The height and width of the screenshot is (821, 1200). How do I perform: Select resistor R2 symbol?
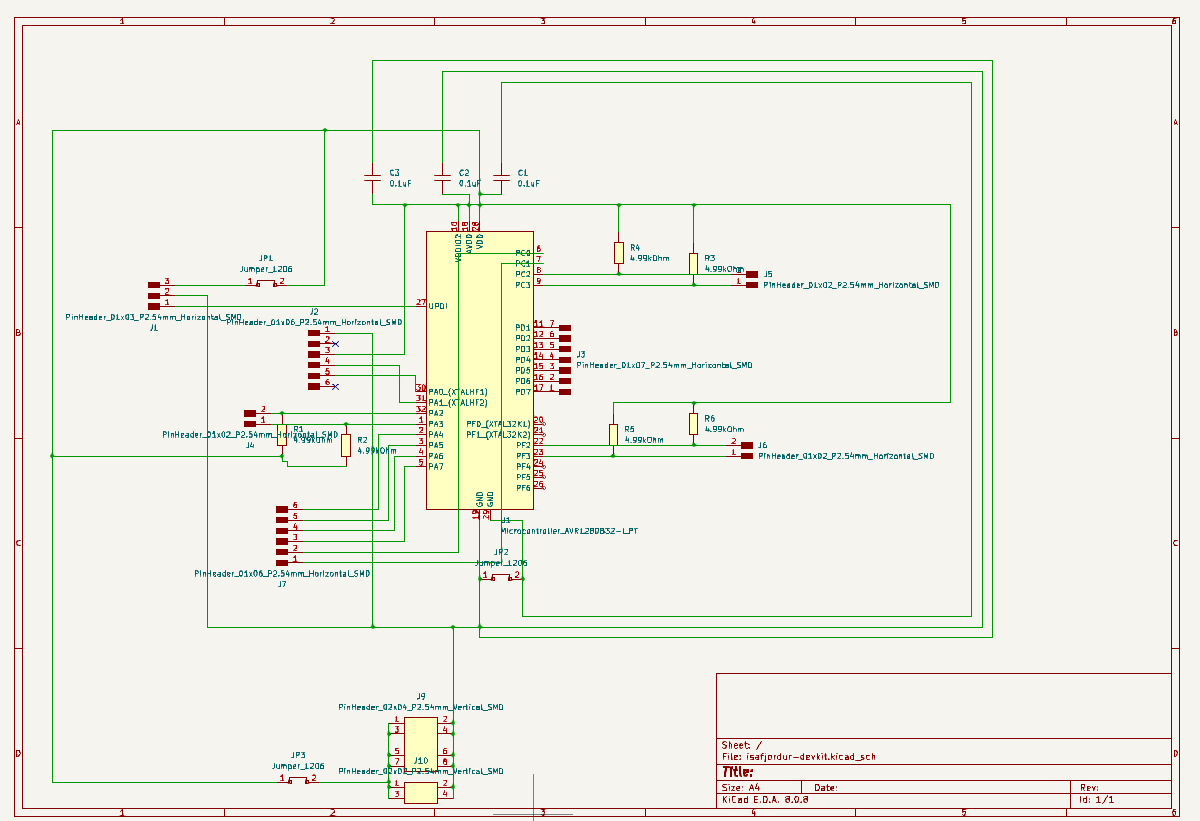pos(346,445)
